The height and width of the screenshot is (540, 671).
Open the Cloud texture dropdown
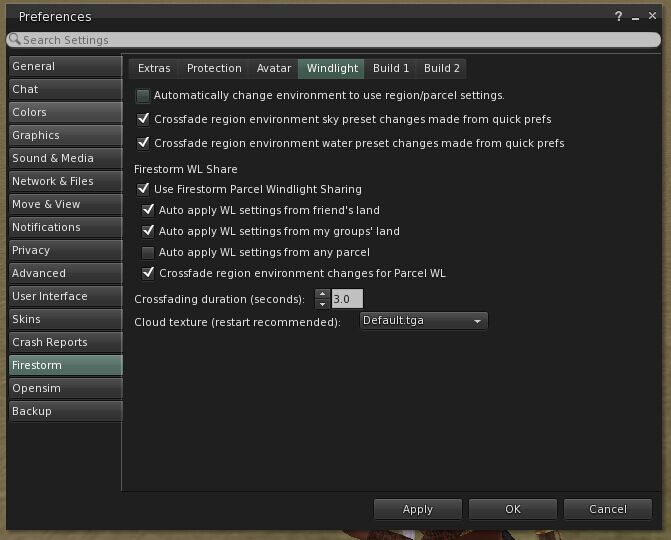coord(424,320)
